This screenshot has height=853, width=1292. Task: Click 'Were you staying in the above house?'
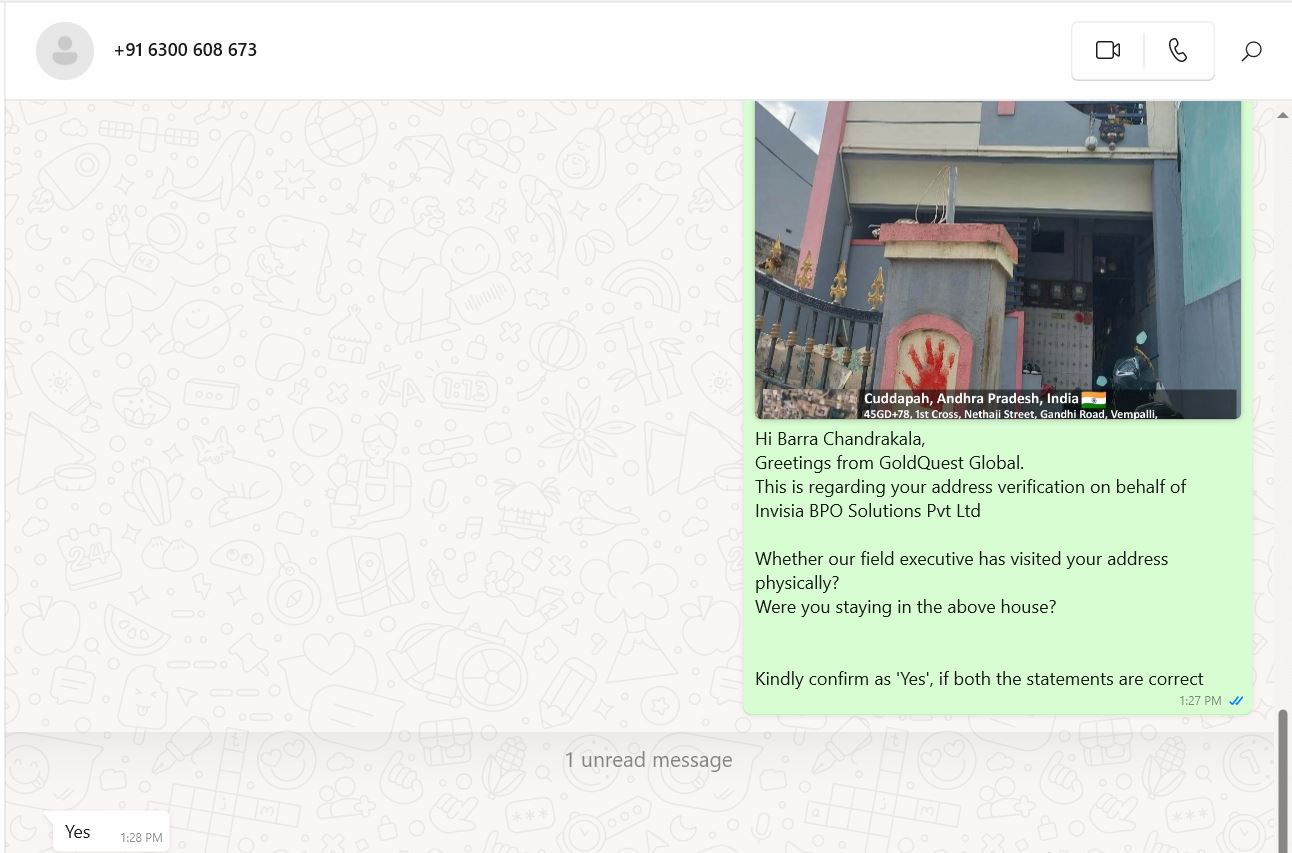coord(905,607)
